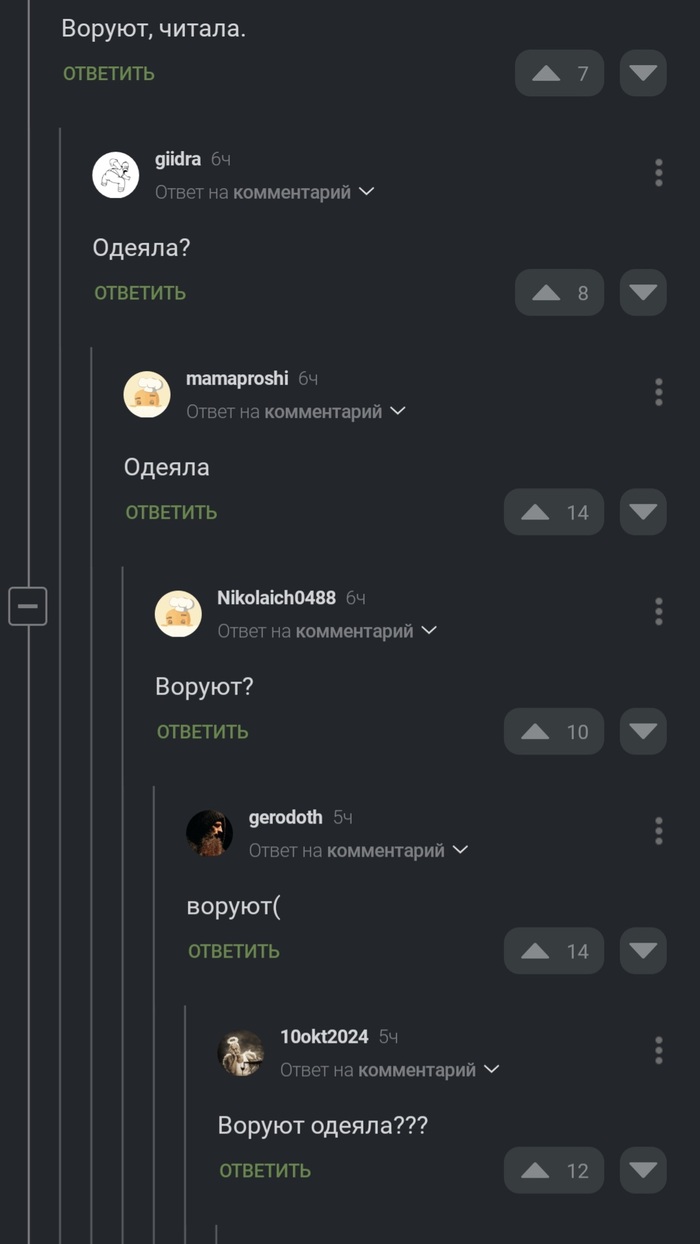This screenshot has height=1244, width=700.
Task: Downvote giidra's comment "Одеяла?"
Action: click(643, 292)
